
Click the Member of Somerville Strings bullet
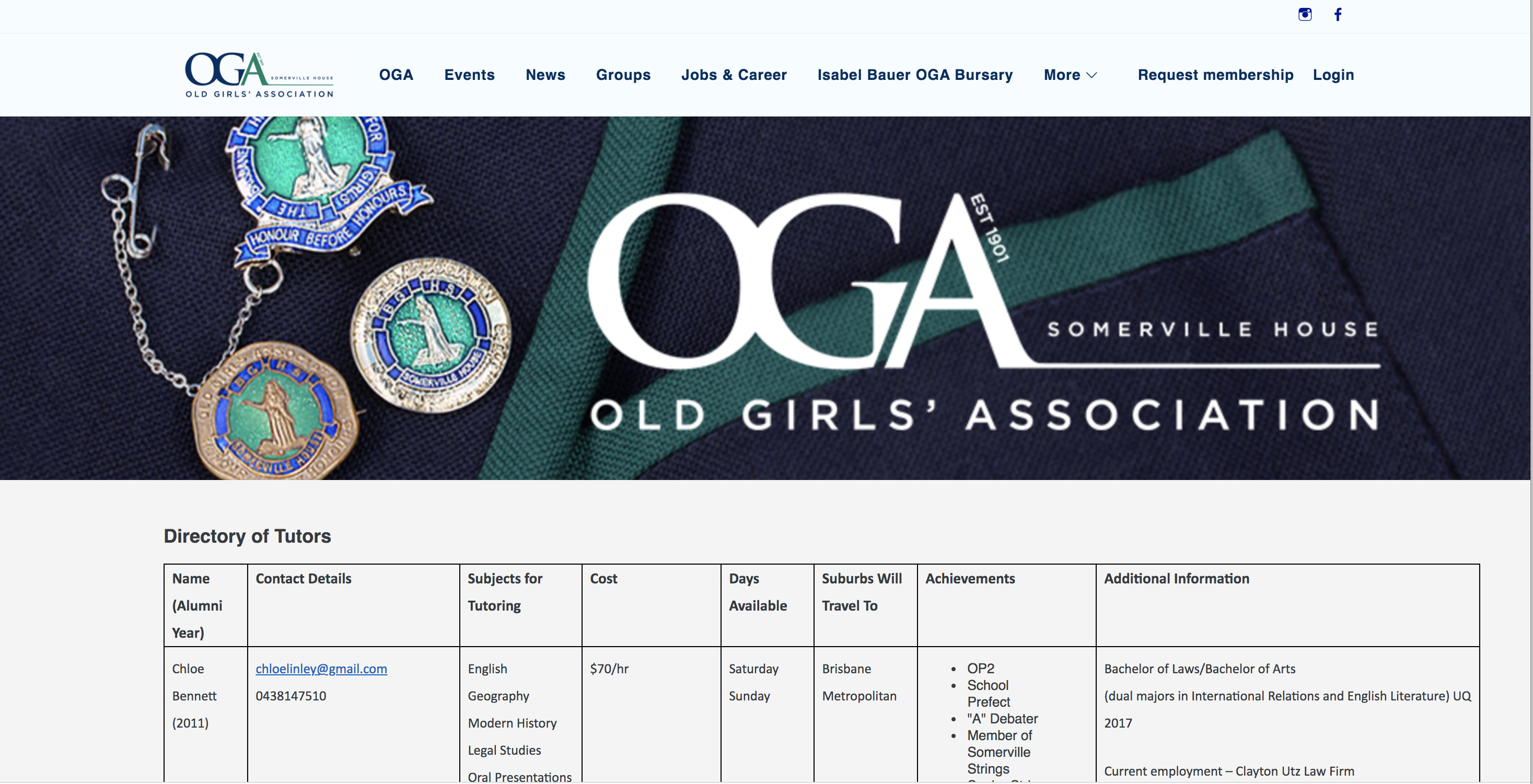[1000, 752]
